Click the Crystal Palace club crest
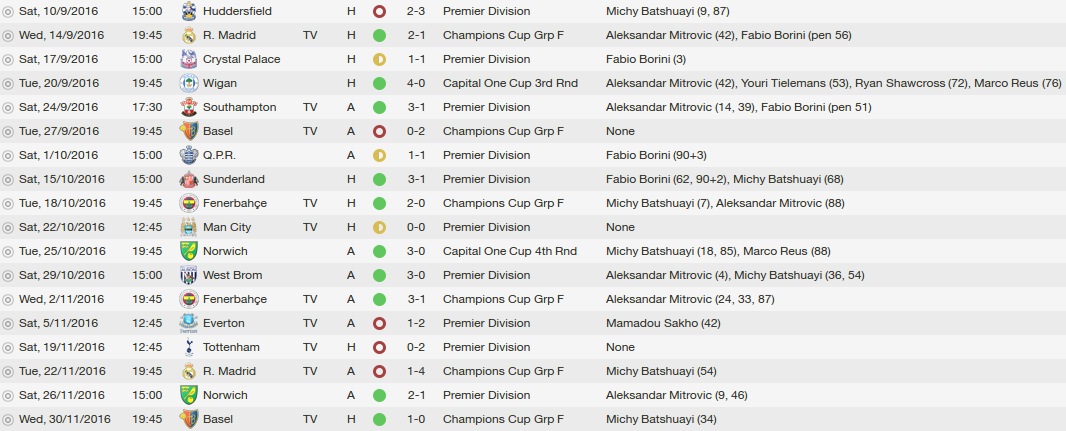Screen dimensions: 1066x431 coord(189,59)
